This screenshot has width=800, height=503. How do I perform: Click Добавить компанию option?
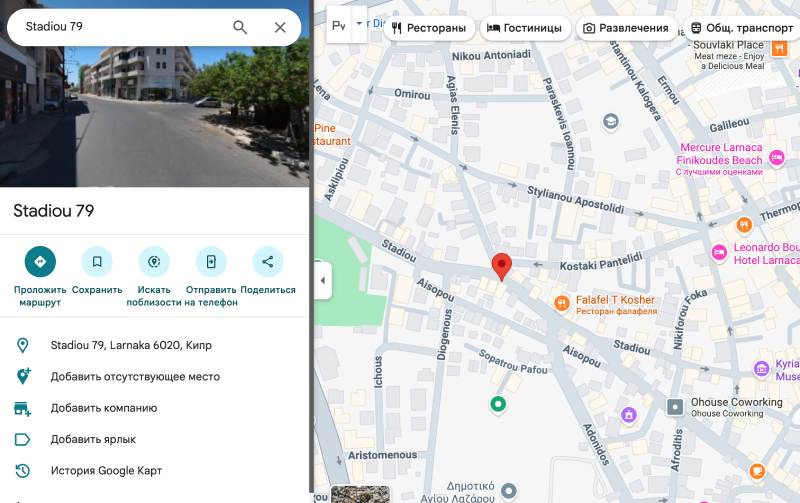click(x=103, y=408)
